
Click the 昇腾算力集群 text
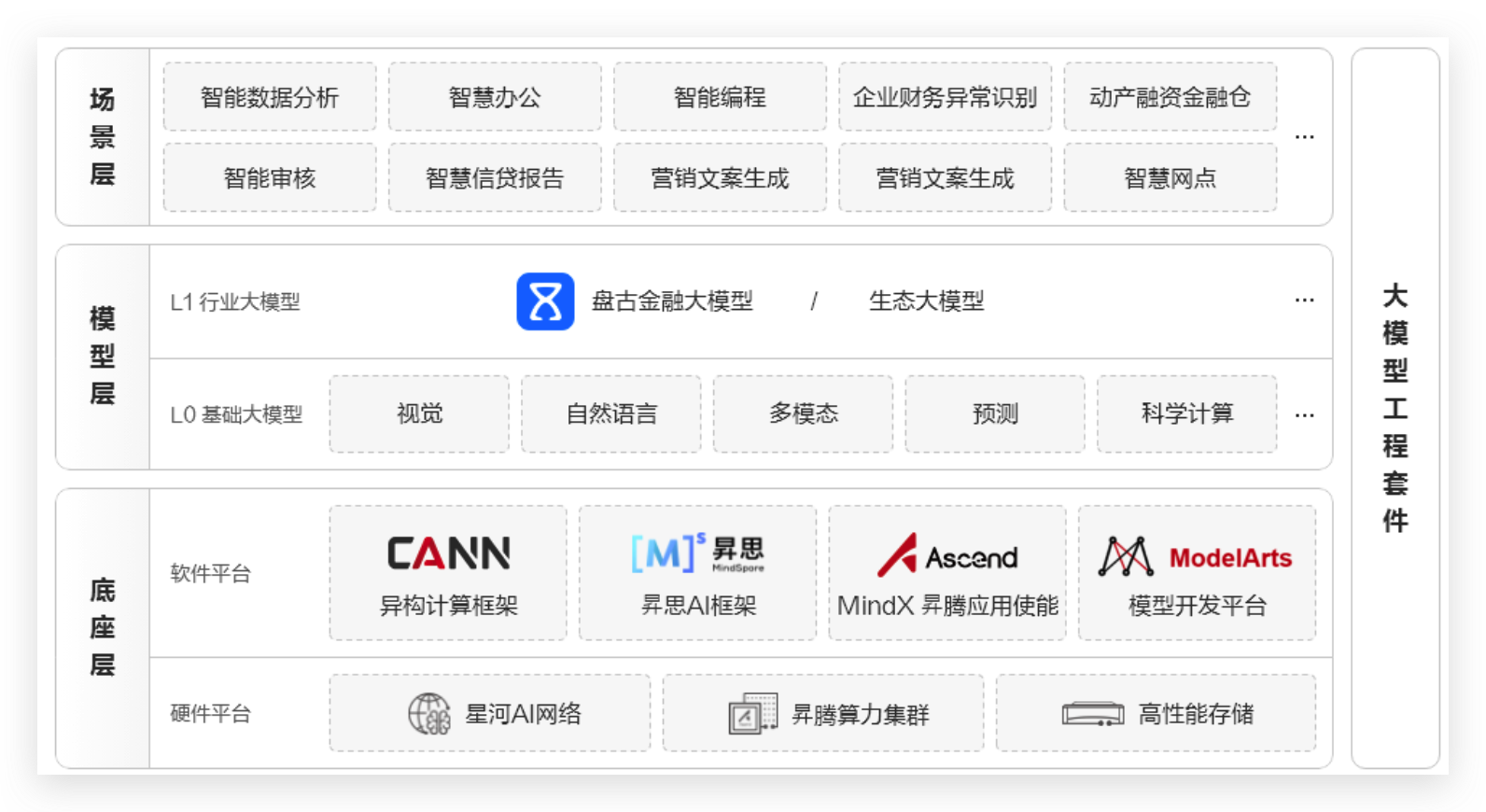860,715
